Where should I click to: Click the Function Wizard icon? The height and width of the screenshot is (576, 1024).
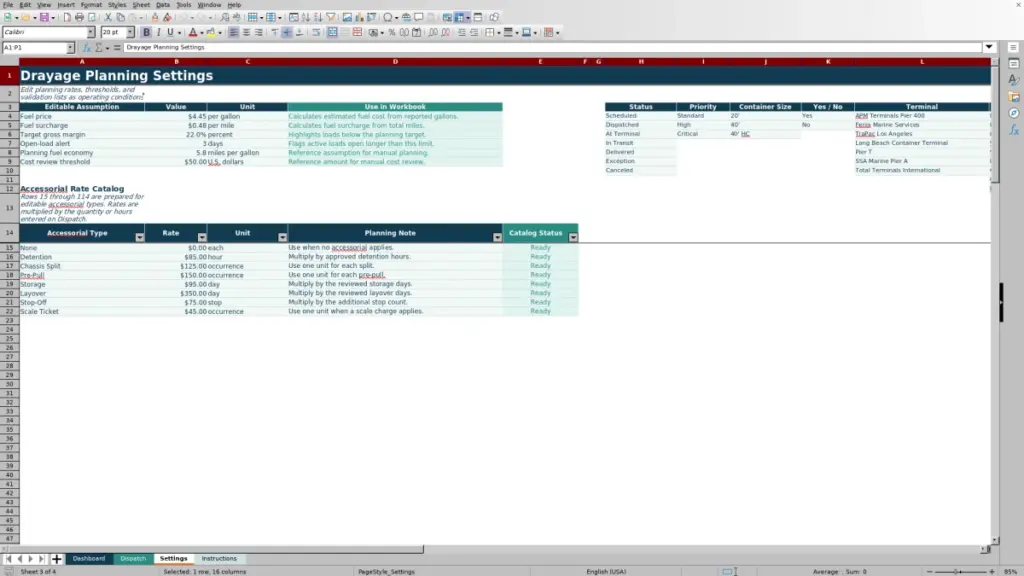pos(87,48)
